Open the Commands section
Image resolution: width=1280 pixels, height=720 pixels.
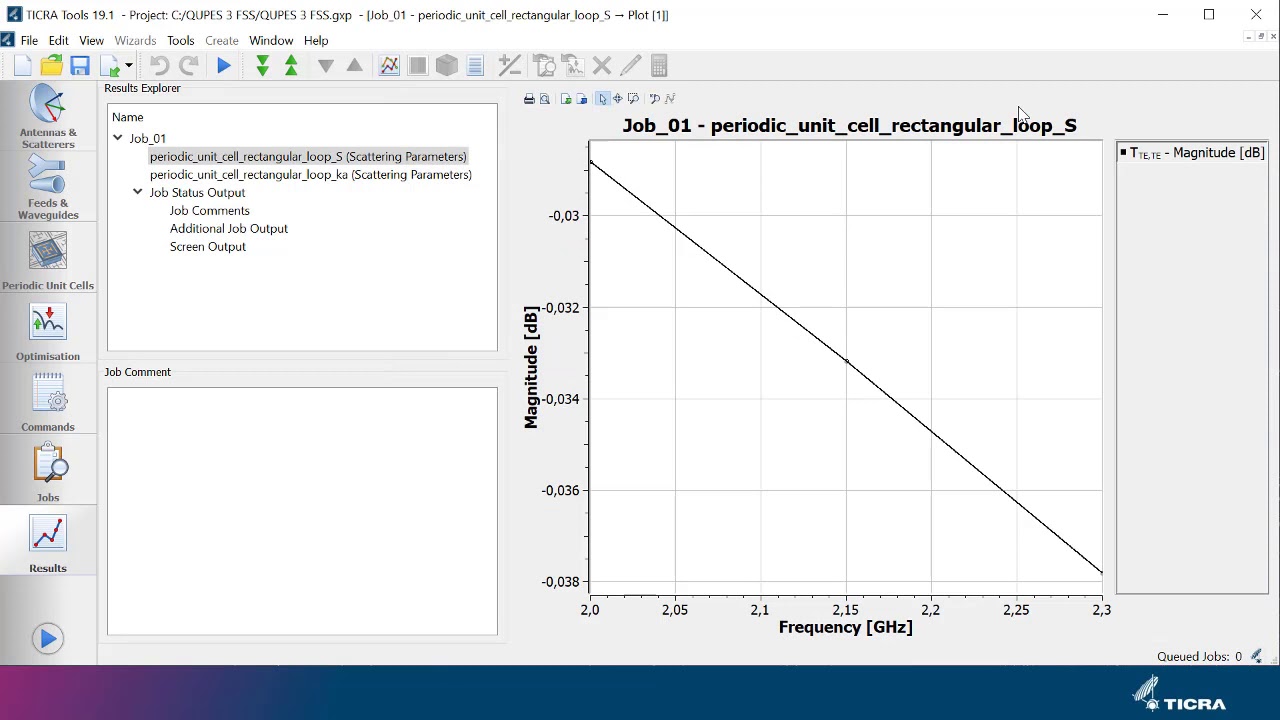click(48, 402)
